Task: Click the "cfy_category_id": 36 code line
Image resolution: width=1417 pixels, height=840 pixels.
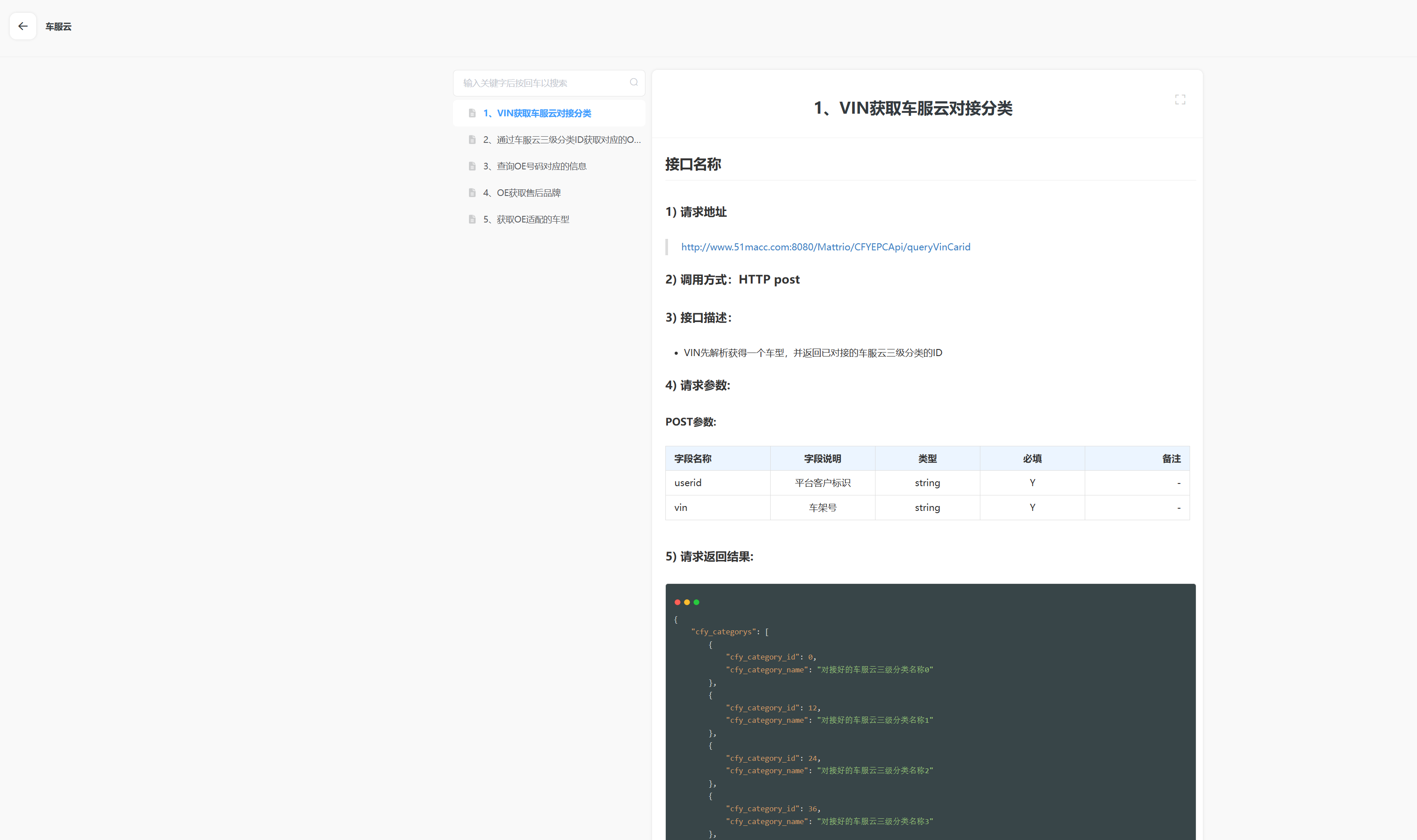Action: pyautogui.click(x=773, y=809)
